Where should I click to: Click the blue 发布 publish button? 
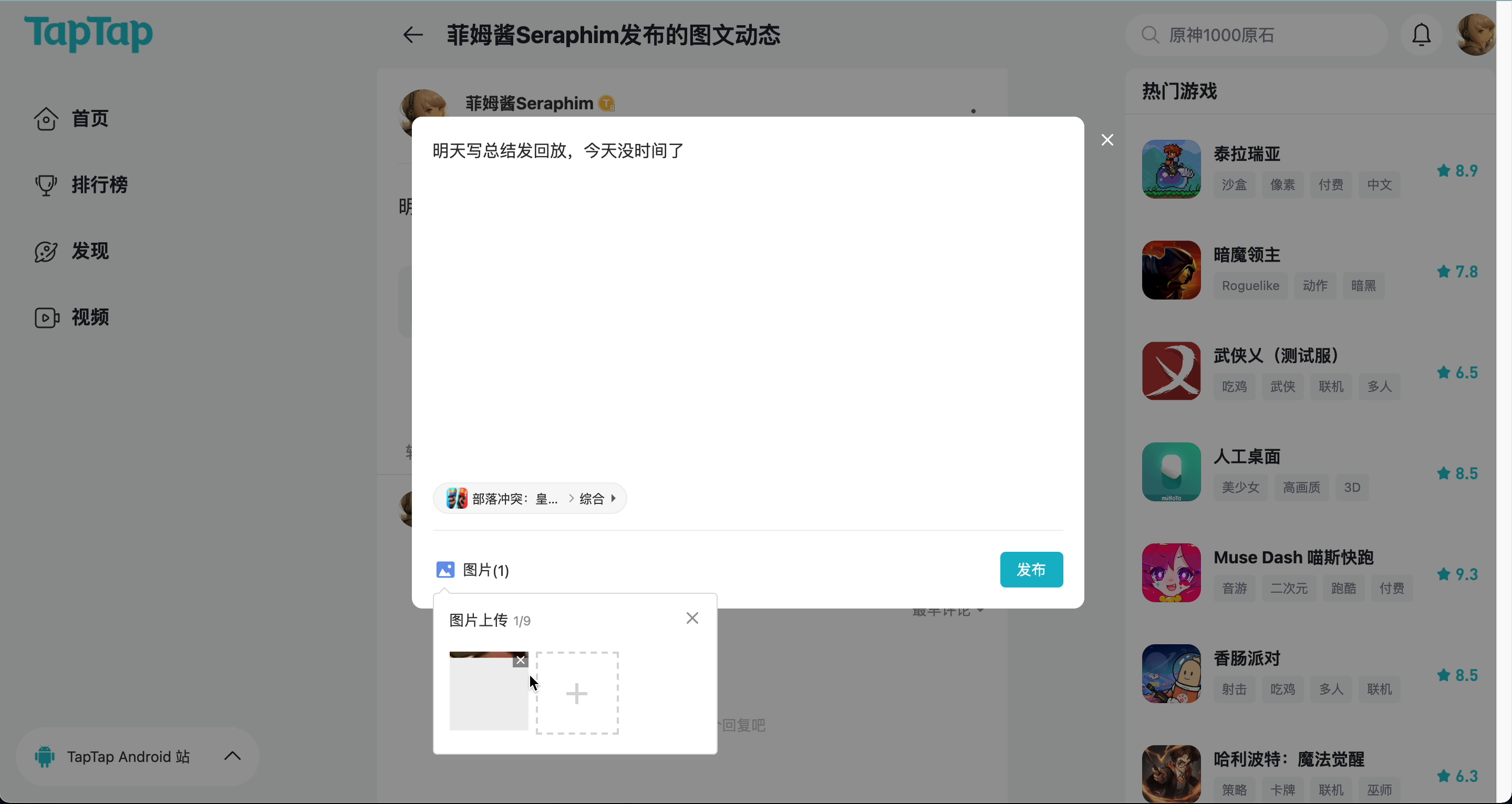coord(1031,569)
